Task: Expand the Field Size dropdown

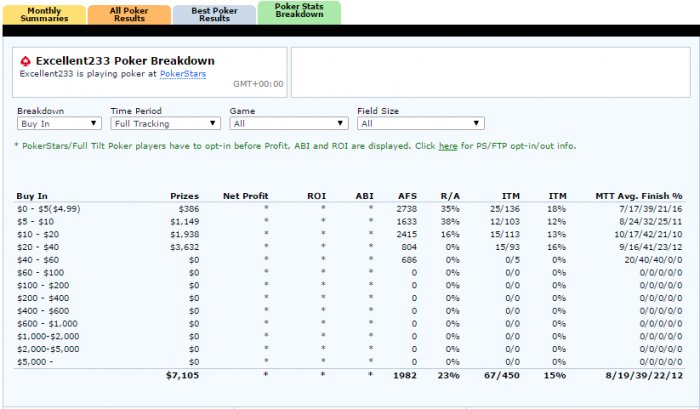Action: 420,123
